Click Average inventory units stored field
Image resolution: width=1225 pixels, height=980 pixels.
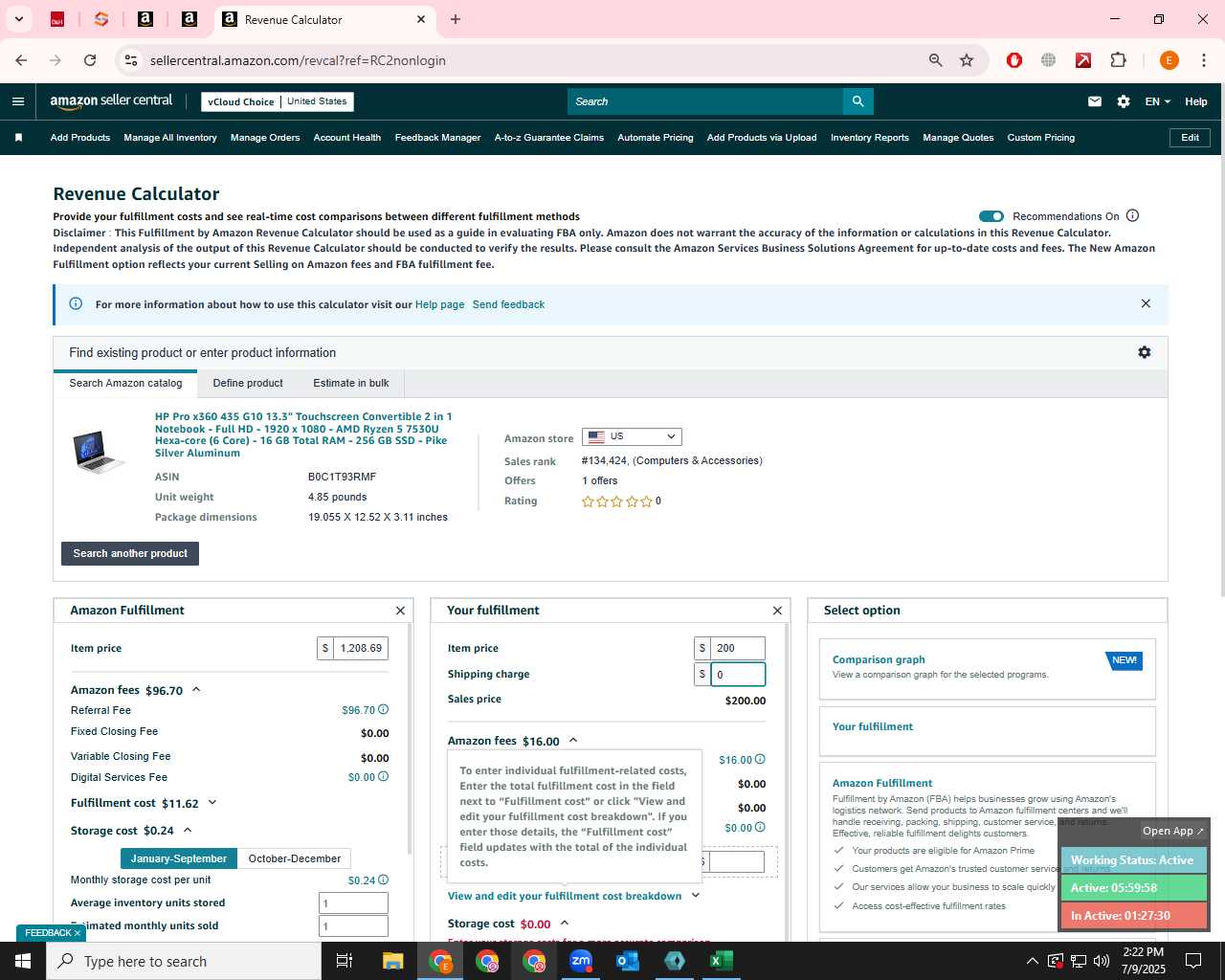[353, 902]
